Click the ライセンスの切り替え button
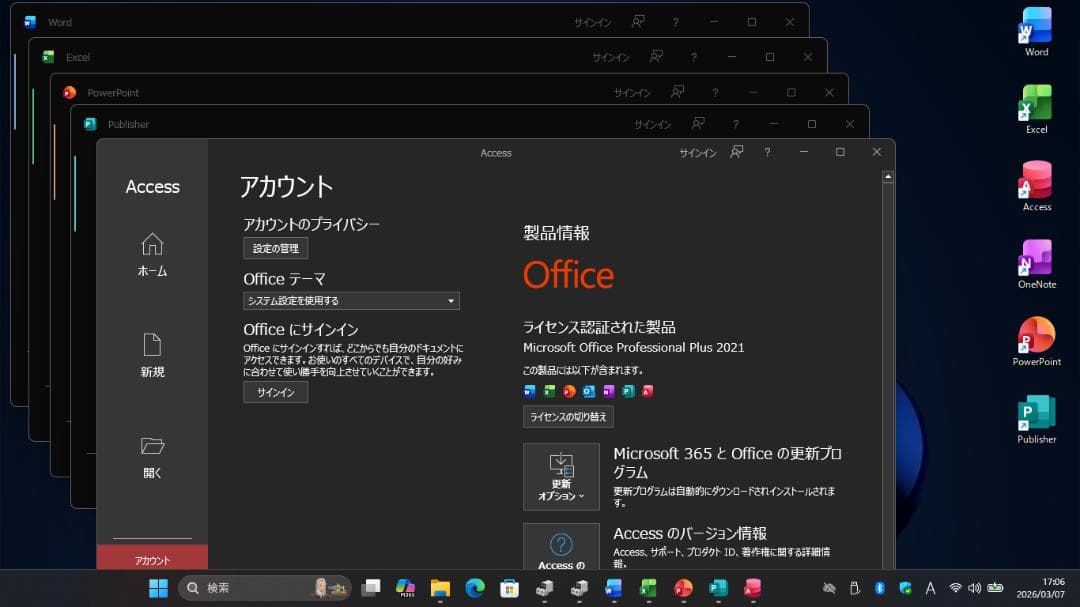Image resolution: width=1080 pixels, height=607 pixels. click(x=568, y=416)
